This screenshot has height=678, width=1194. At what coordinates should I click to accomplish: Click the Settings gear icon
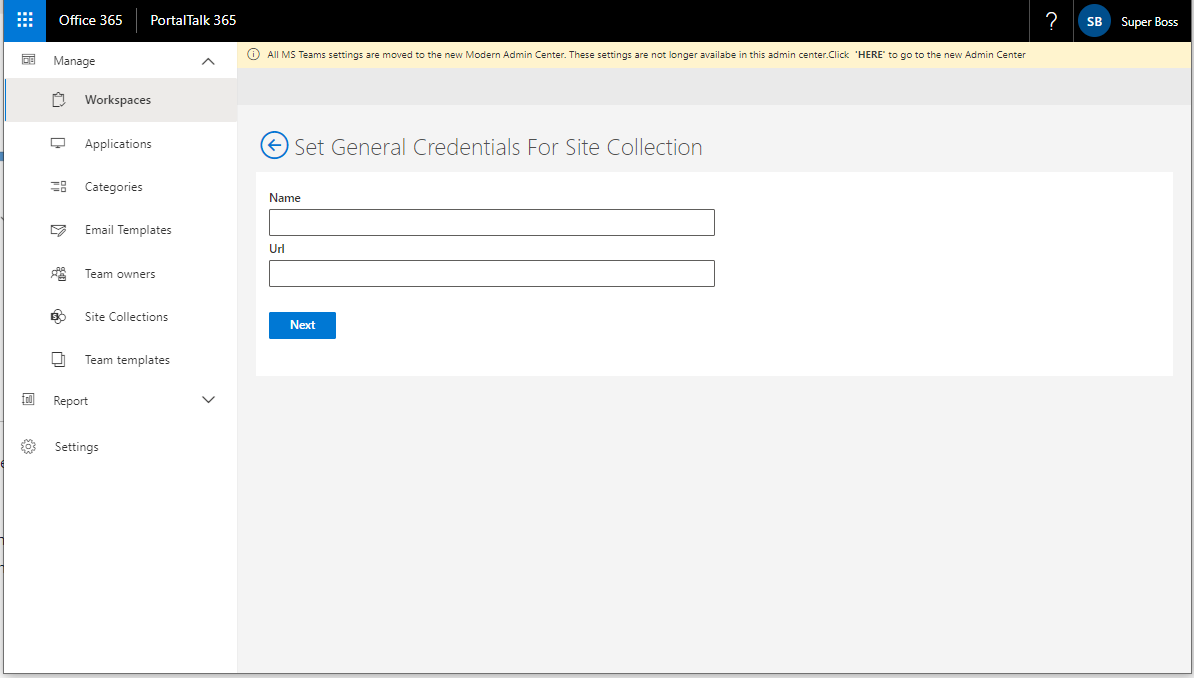click(x=29, y=447)
